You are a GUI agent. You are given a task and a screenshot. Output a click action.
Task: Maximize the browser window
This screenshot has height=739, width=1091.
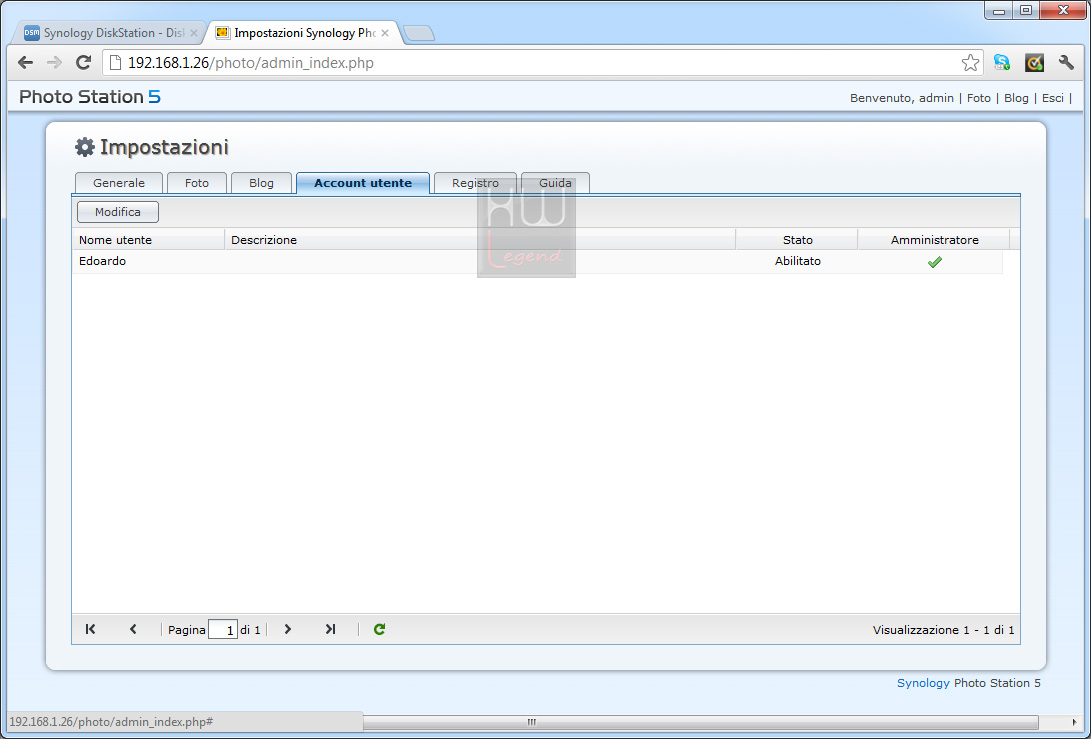[1026, 10]
